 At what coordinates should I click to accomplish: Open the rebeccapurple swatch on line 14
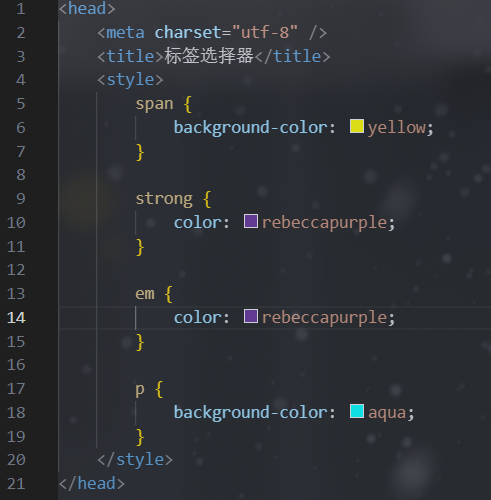[251, 316]
